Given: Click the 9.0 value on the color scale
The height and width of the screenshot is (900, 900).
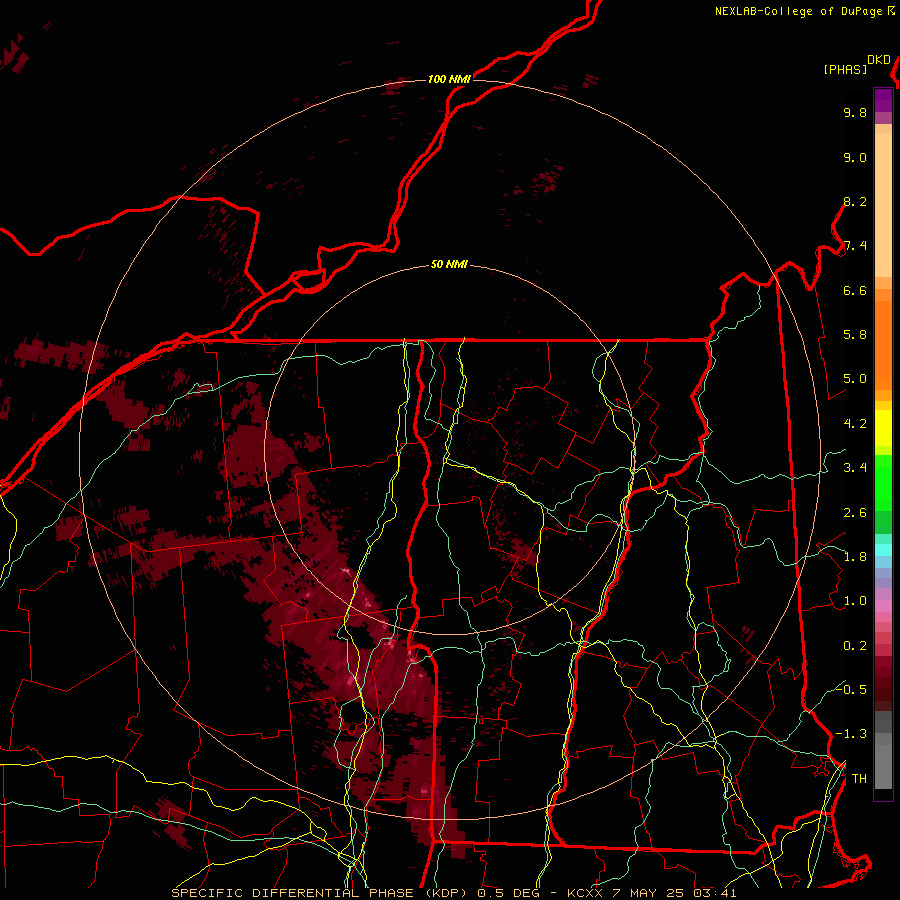Looking at the screenshot, I should 855,157.
